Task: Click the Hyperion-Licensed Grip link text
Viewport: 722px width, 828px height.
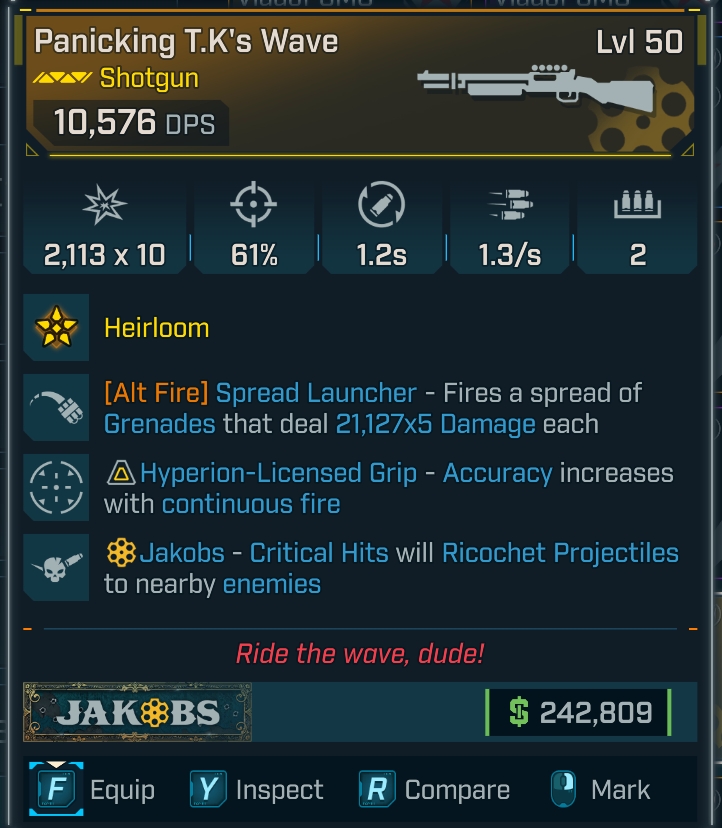Action: pos(278,472)
